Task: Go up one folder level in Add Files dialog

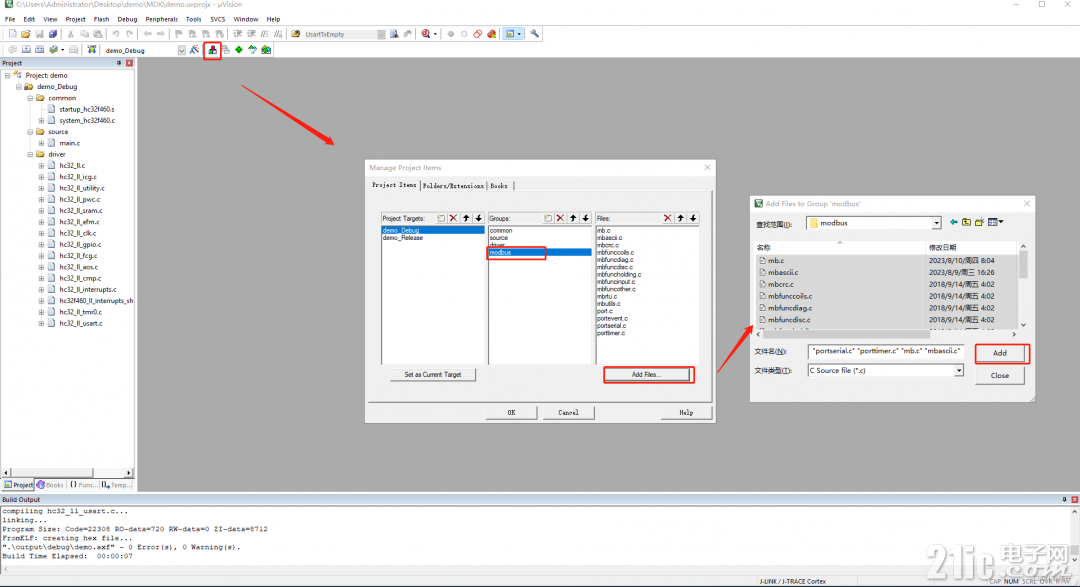Action: [x=966, y=223]
